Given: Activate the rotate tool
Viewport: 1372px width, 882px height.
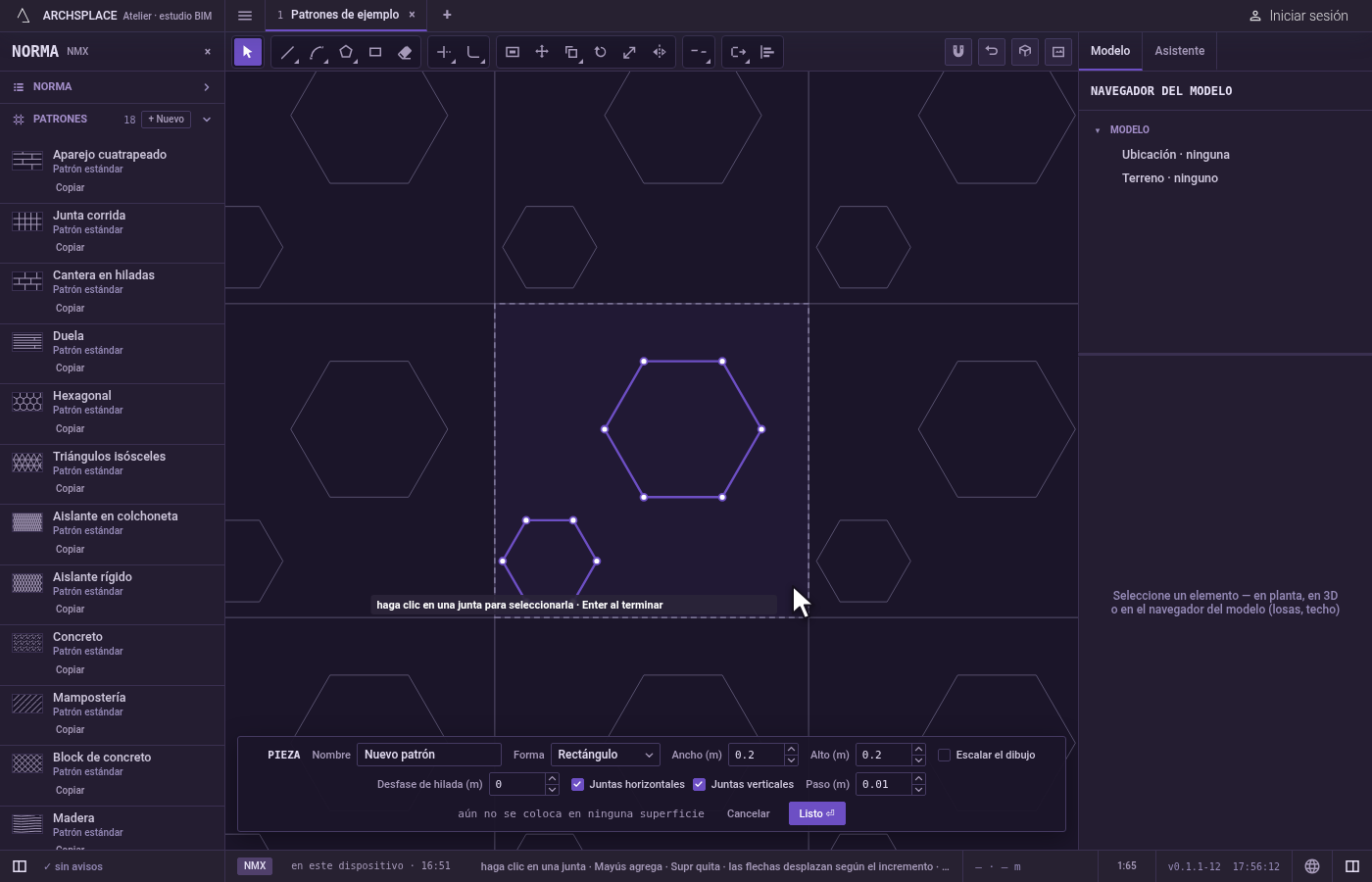Looking at the screenshot, I should point(601,52).
